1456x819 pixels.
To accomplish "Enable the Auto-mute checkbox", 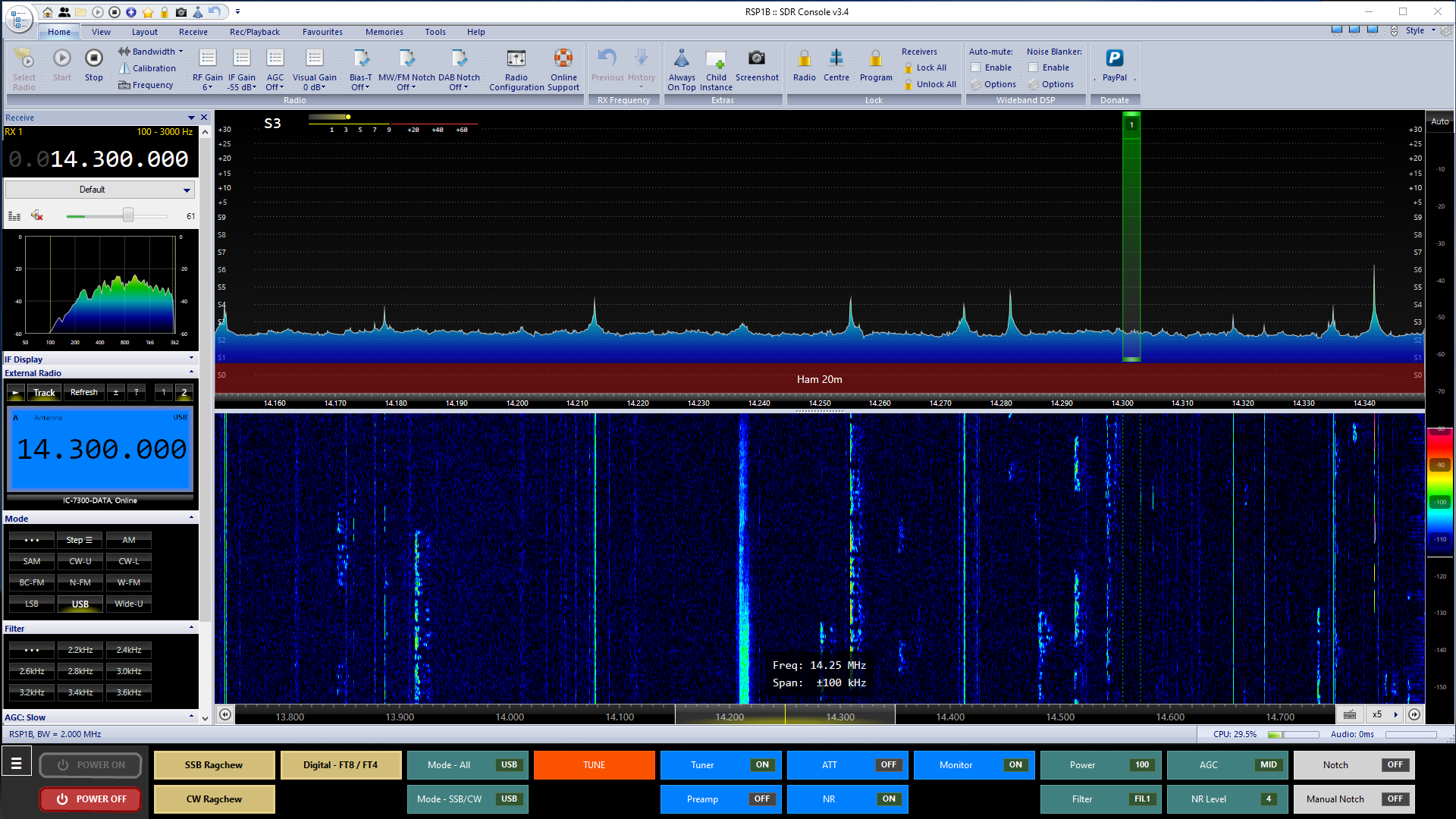I will 976,67.
